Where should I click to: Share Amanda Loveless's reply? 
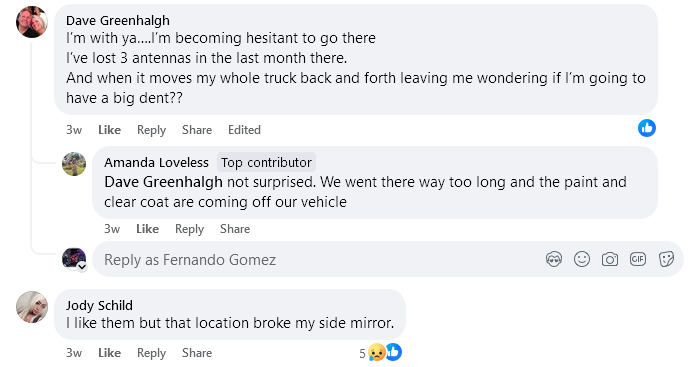[x=235, y=229]
